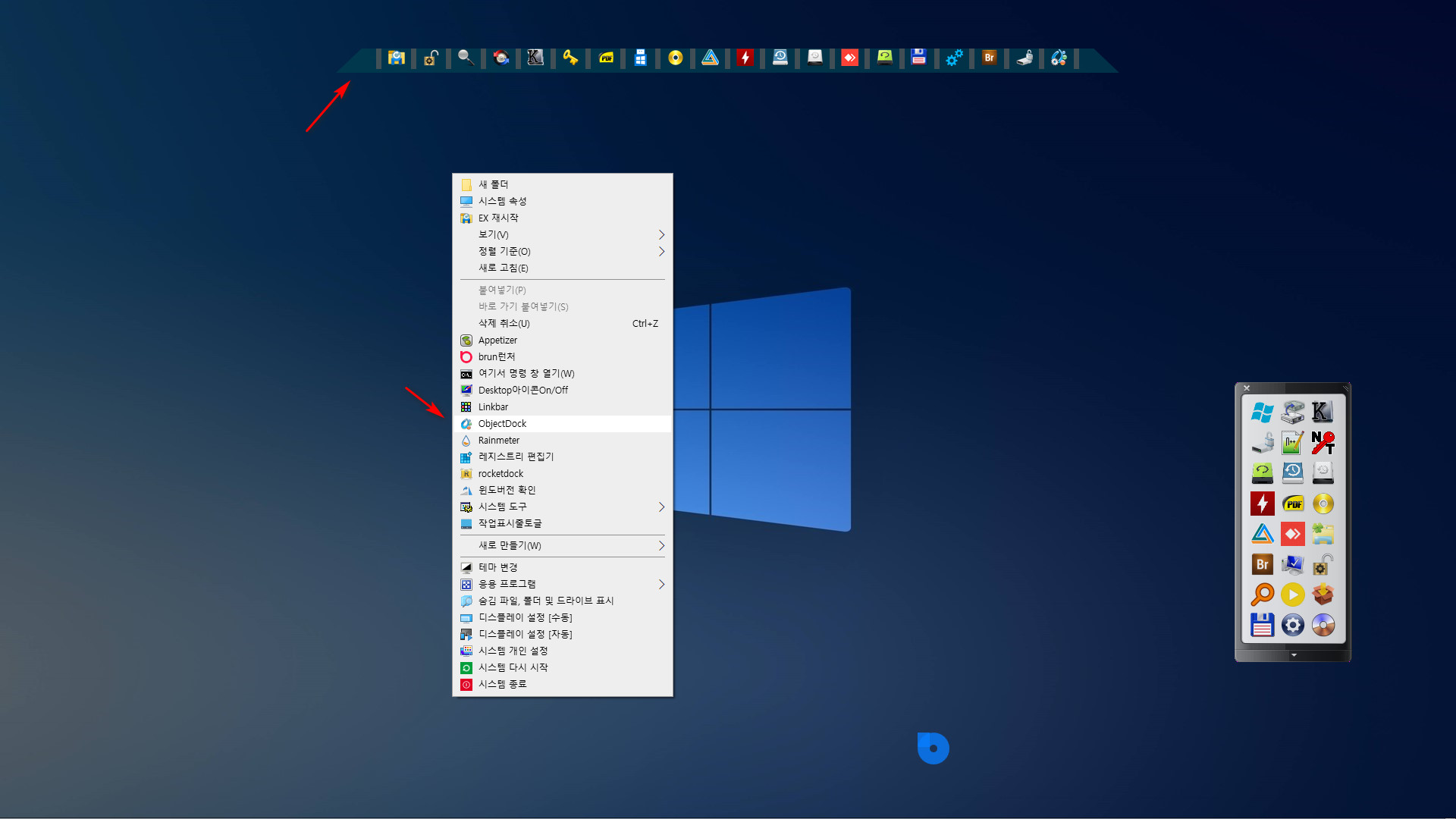
Task: Open the open padlock icon in top dock
Action: [x=431, y=58]
